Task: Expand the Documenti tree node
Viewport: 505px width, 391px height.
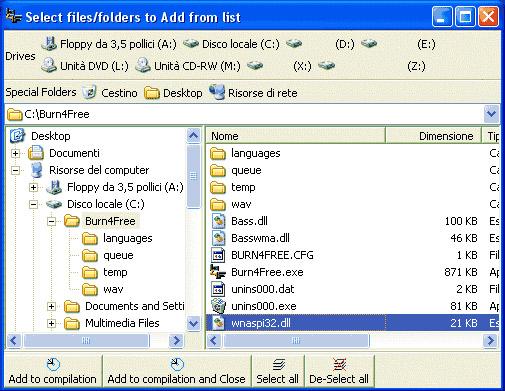Action: tap(15, 153)
